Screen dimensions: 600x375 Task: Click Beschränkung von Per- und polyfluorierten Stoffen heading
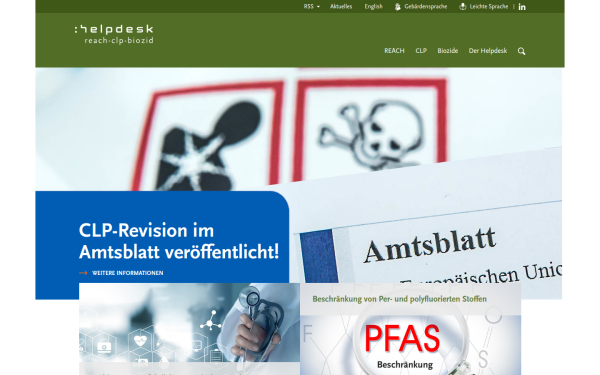pos(399,299)
